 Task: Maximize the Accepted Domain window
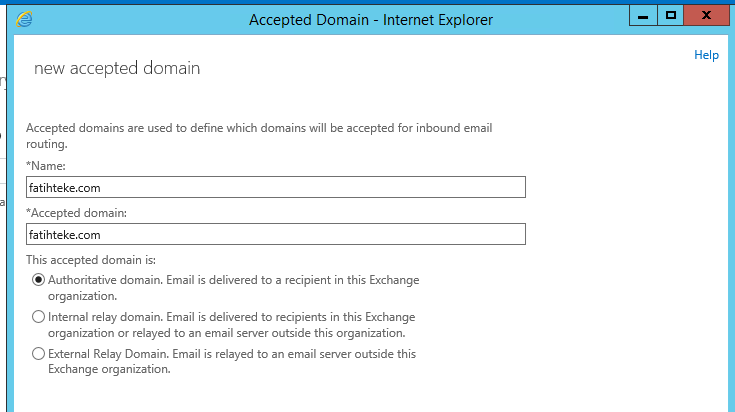coord(670,16)
